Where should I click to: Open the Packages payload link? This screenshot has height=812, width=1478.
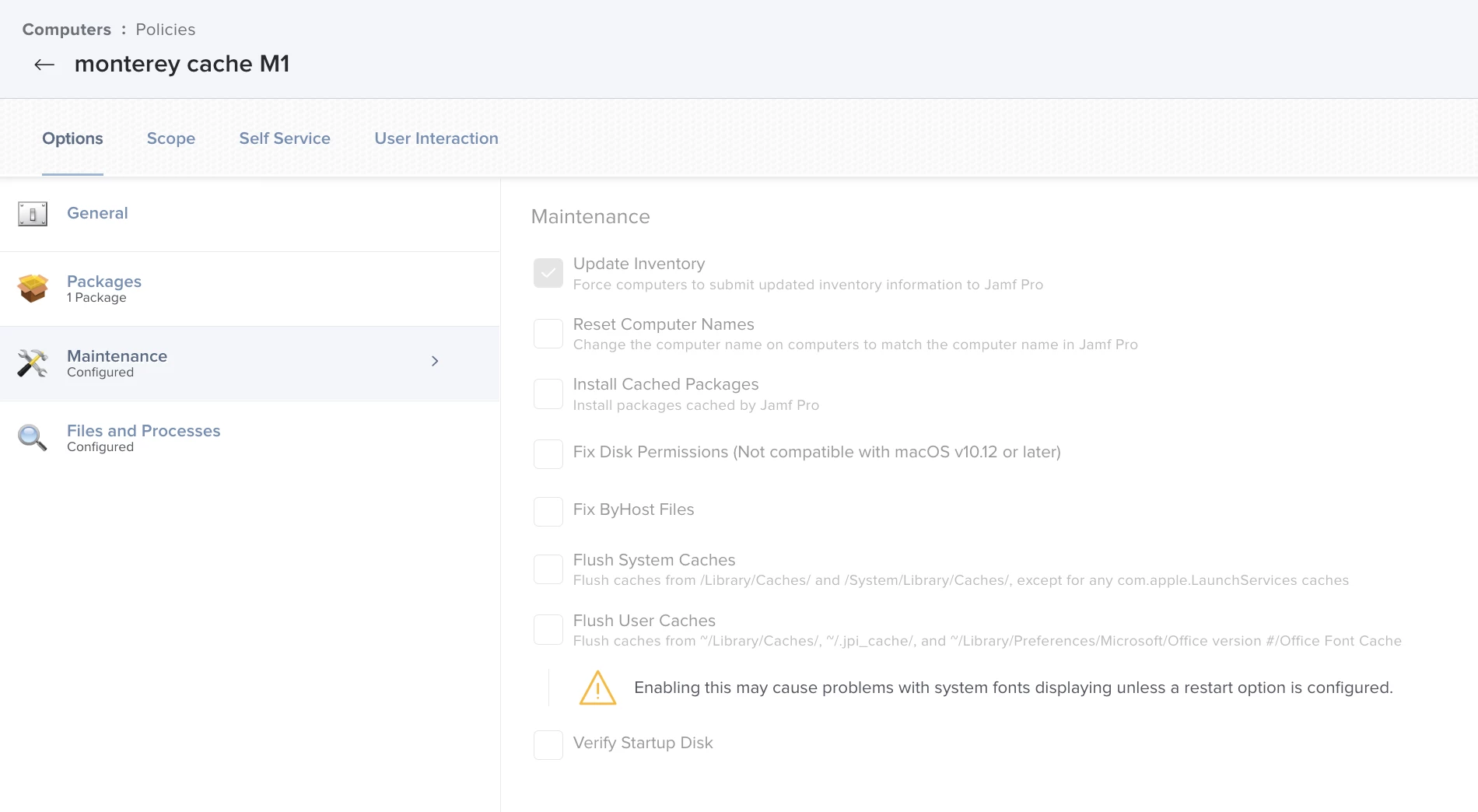pyautogui.click(x=104, y=282)
